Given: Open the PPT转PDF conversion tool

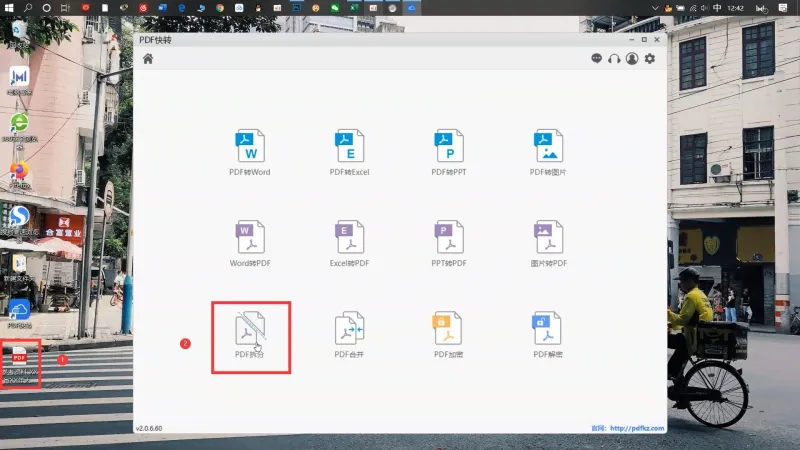Looking at the screenshot, I should pos(449,243).
